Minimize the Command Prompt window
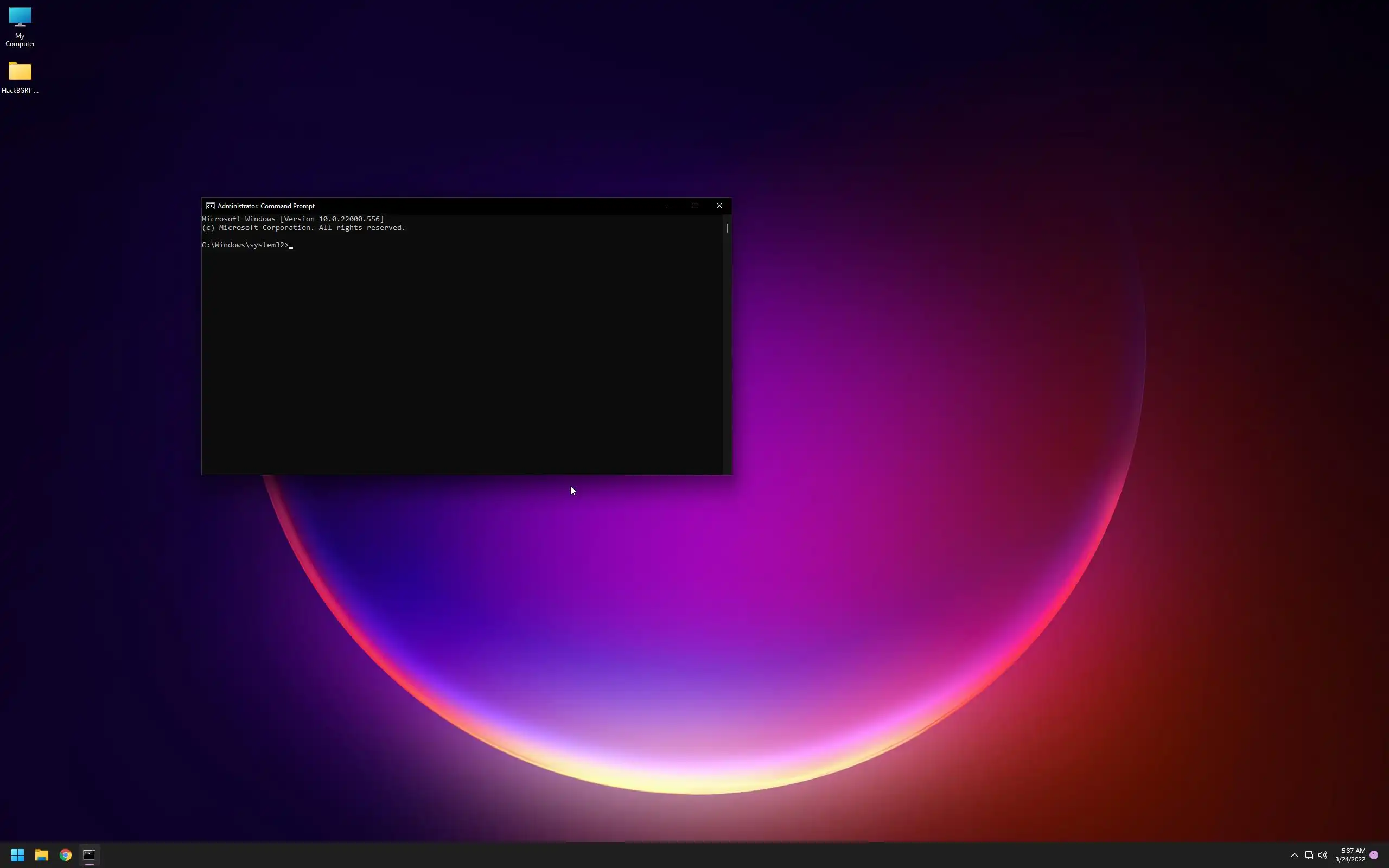The height and width of the screenshot is (868, 1389). coord(670,206)
